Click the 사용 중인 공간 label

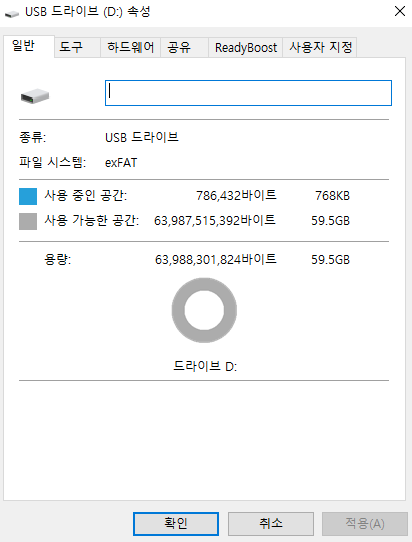(86, 196)
